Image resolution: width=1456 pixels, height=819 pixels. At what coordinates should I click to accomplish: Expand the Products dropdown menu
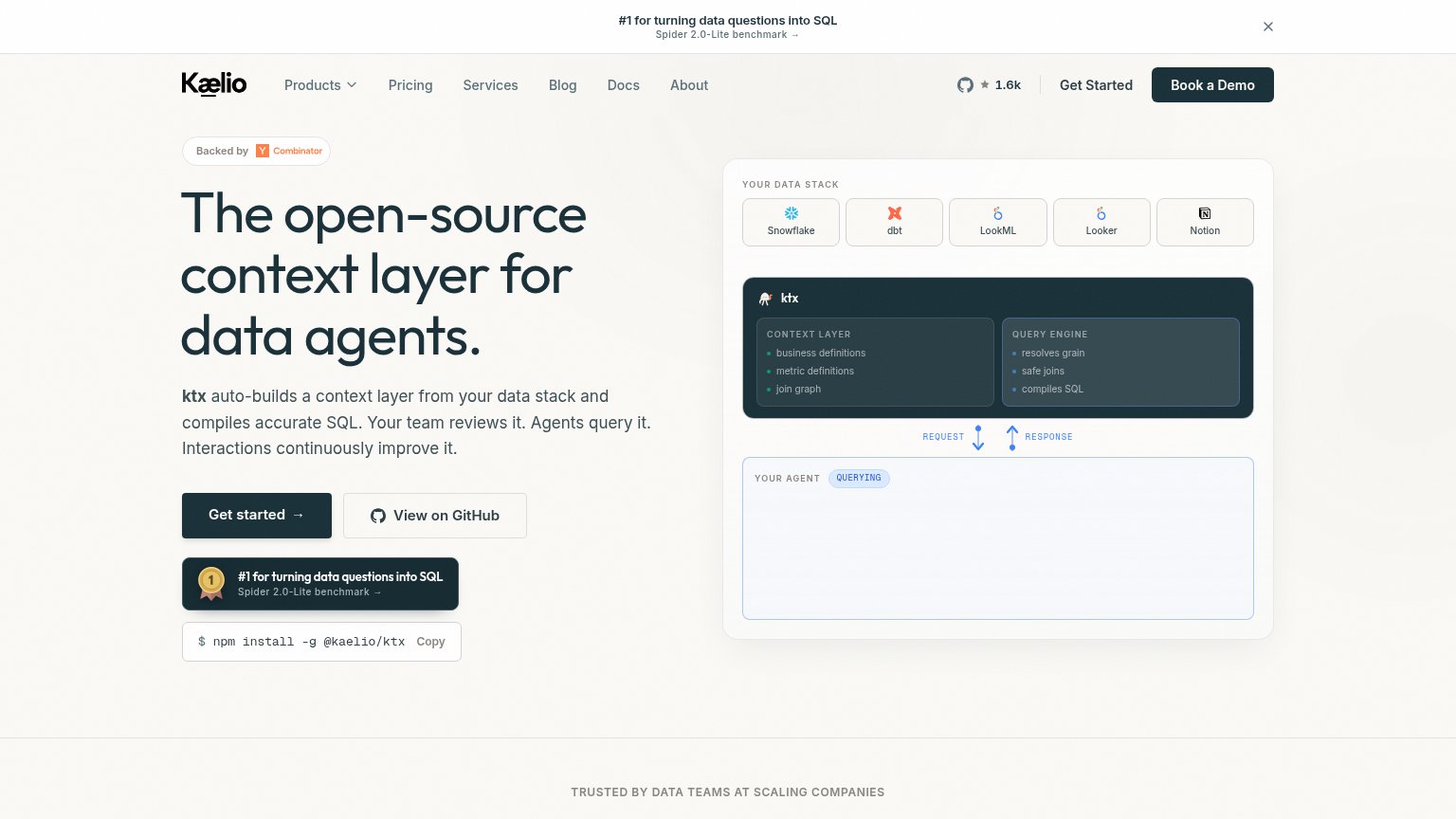tap(320, 85)
